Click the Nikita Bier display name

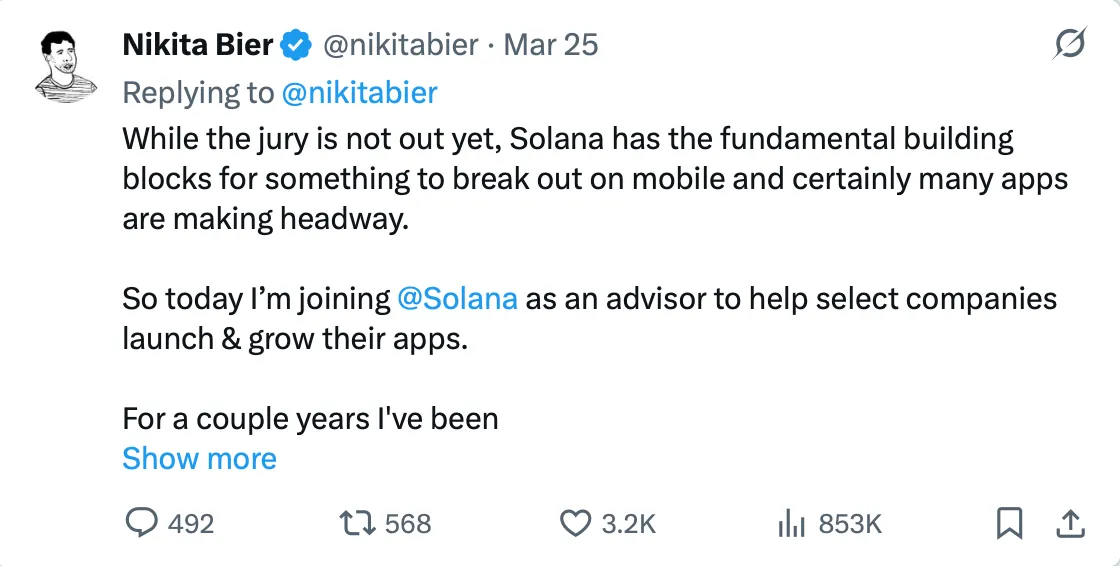197,45
